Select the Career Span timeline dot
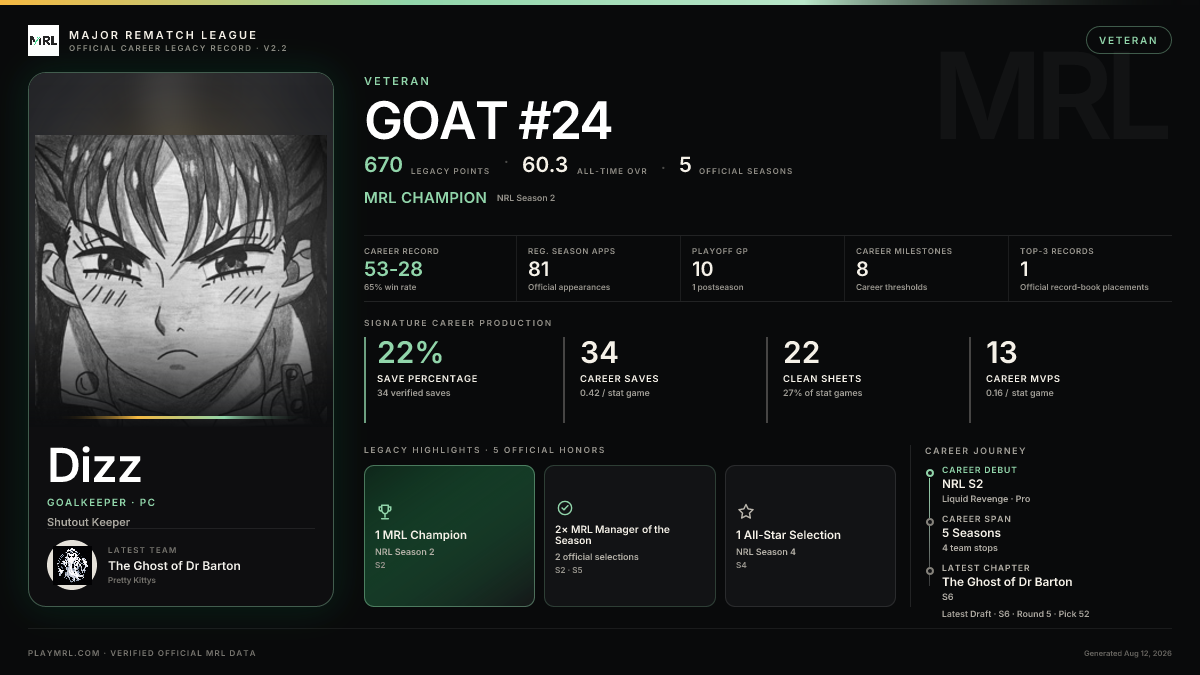This screenshot has width=1200, height=675. (930, 521)
